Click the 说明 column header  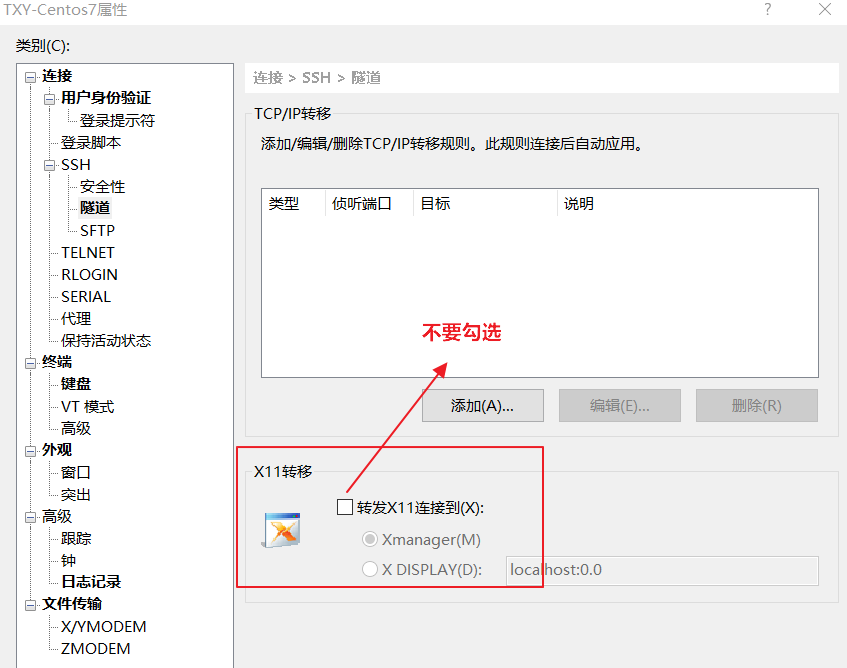coord(687,204)
